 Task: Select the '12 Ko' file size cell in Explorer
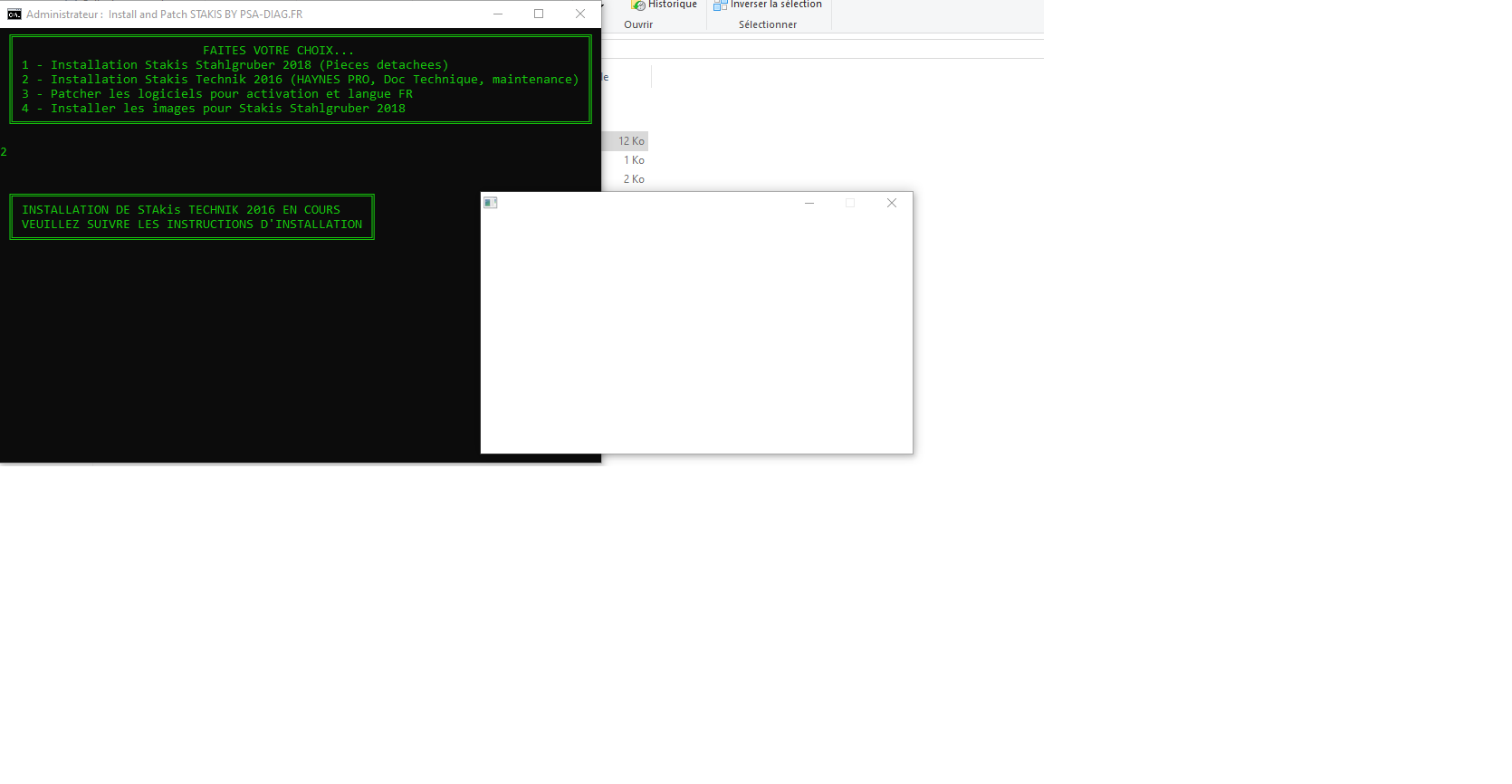pyautogui.click(x=631, y=141)
